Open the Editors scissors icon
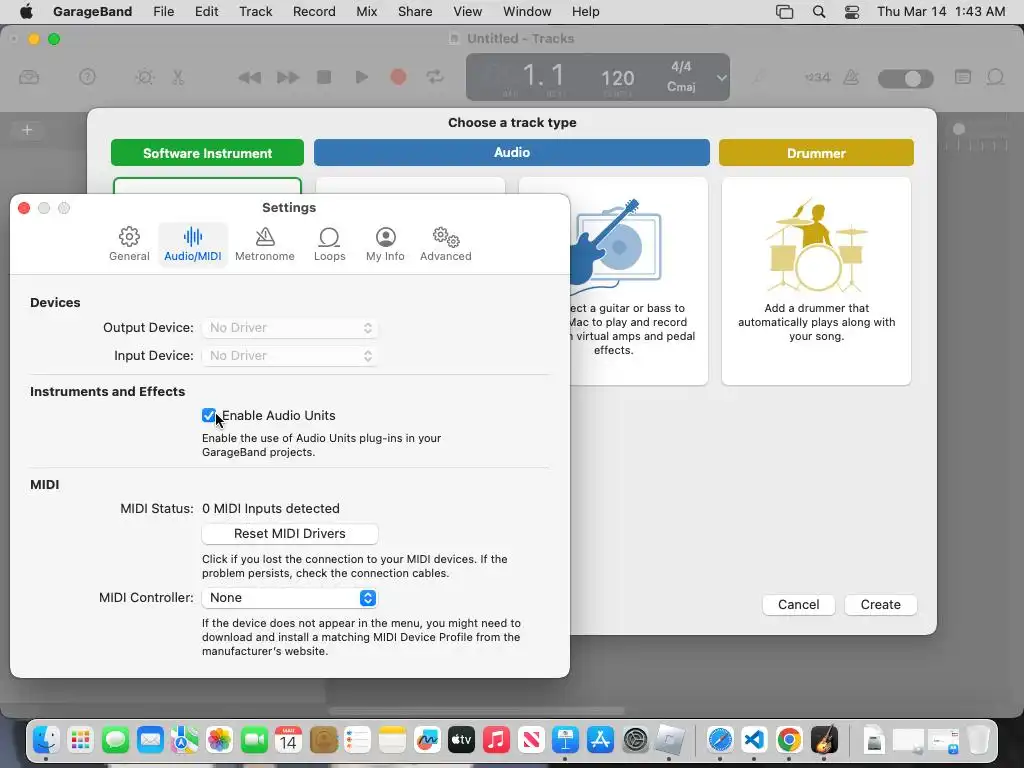This screenshot has width=1024, height=768. [178, 78]
